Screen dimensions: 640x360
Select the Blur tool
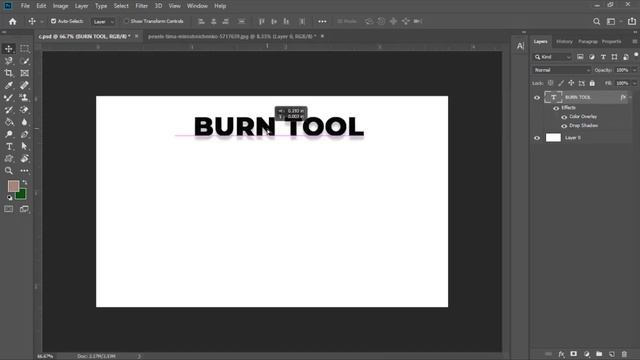click(24, 122)
